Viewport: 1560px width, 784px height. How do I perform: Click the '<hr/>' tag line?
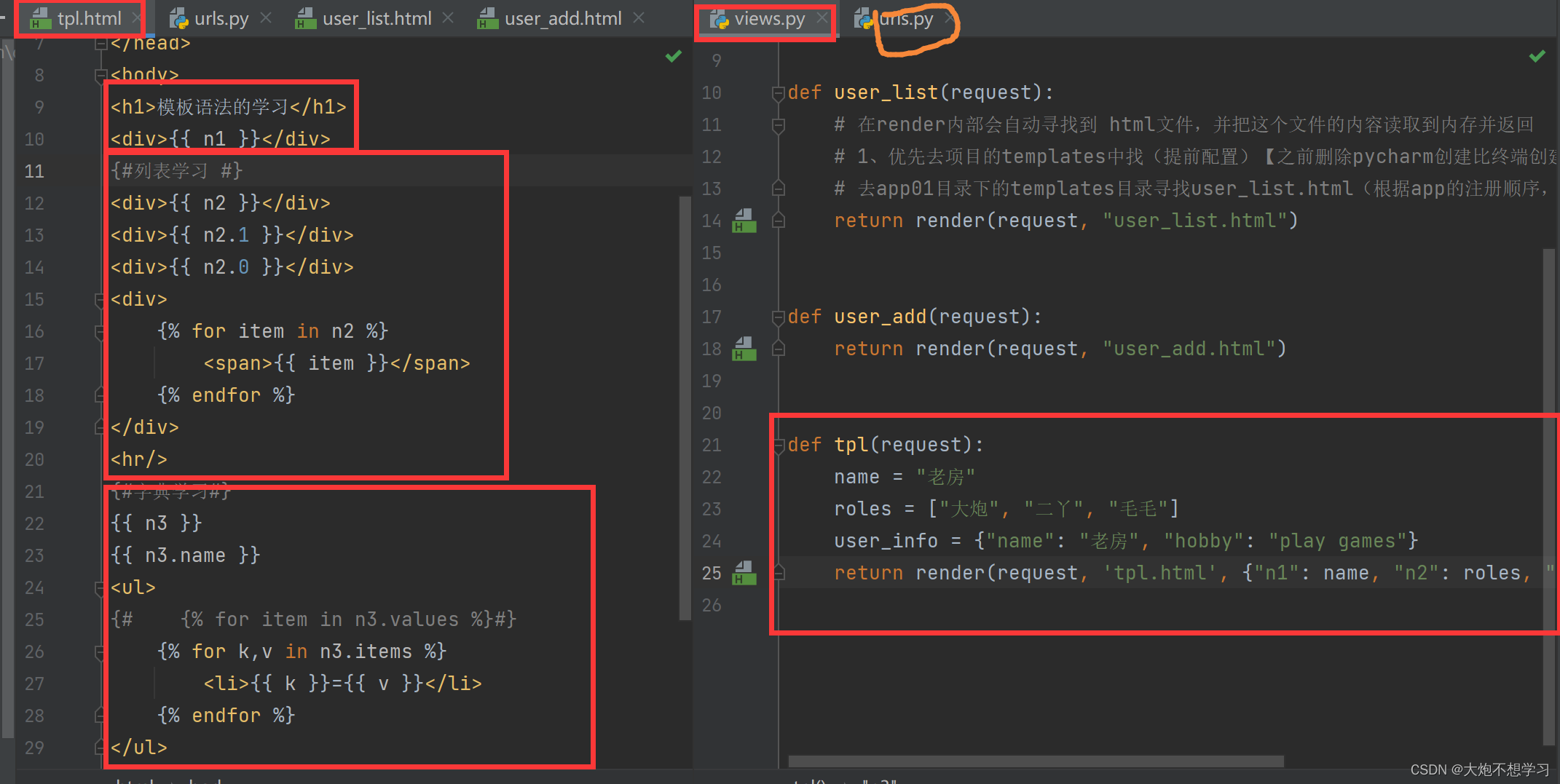click(139, 459)
